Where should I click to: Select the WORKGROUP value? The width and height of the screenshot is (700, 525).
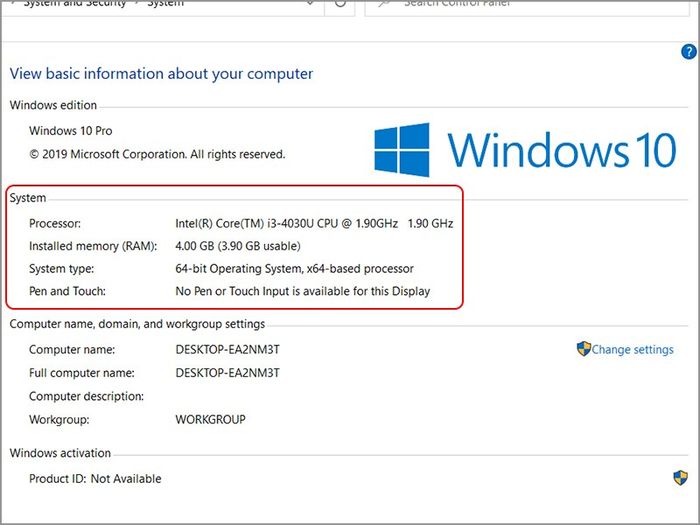pos(210,420)
